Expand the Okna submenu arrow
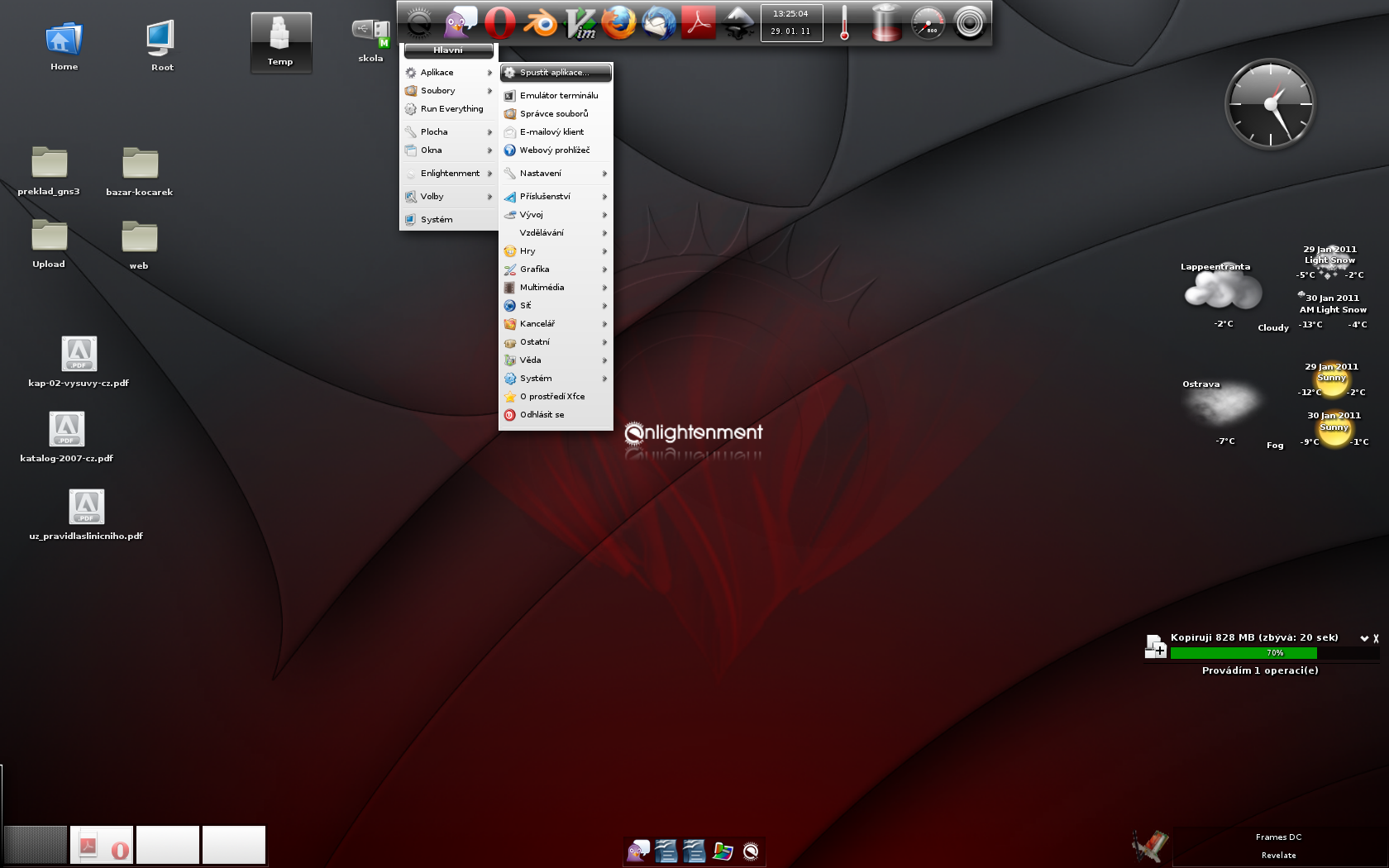 click(489, 150)
